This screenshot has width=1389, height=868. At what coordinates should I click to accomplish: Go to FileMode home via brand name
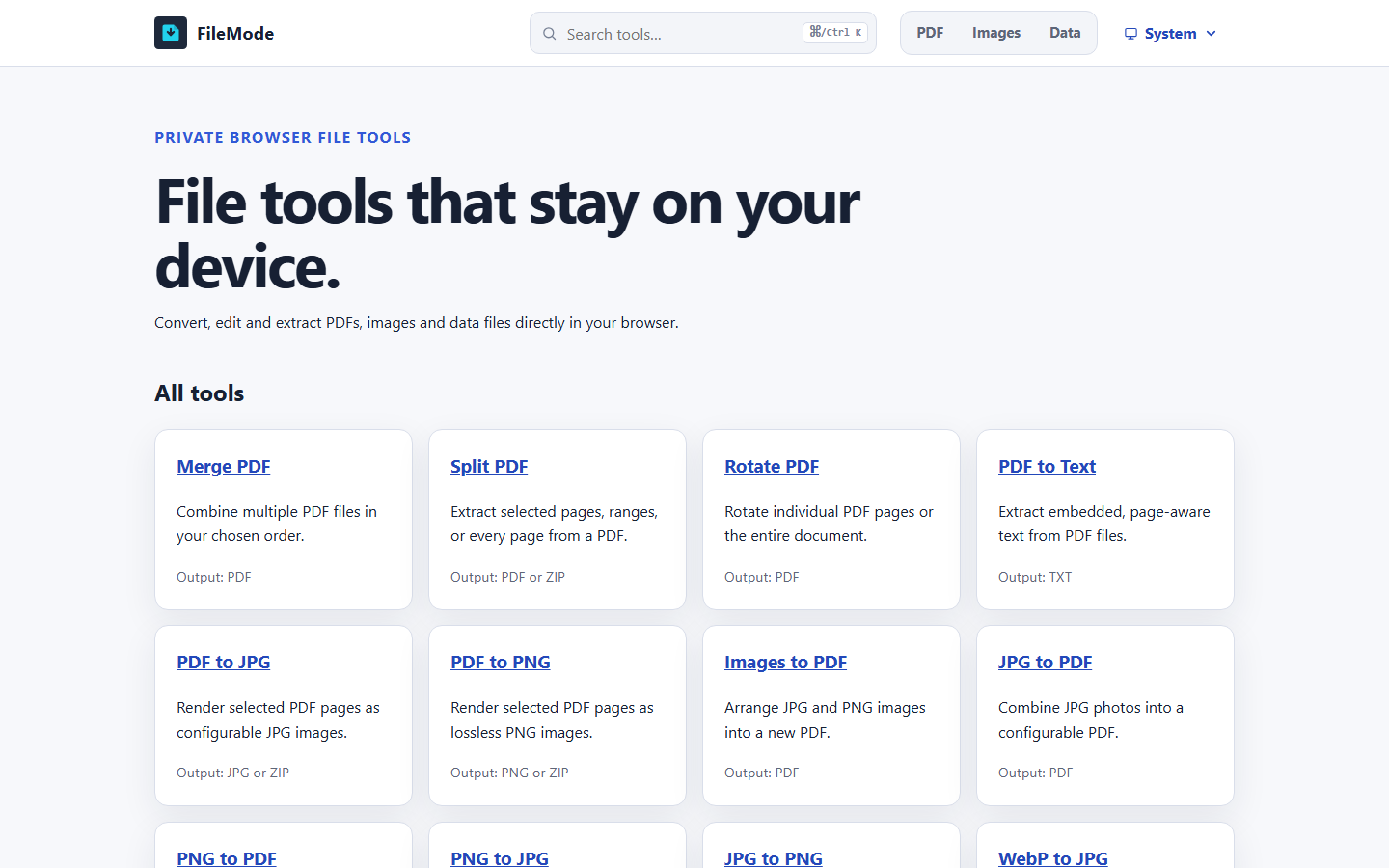coord(235,34)
